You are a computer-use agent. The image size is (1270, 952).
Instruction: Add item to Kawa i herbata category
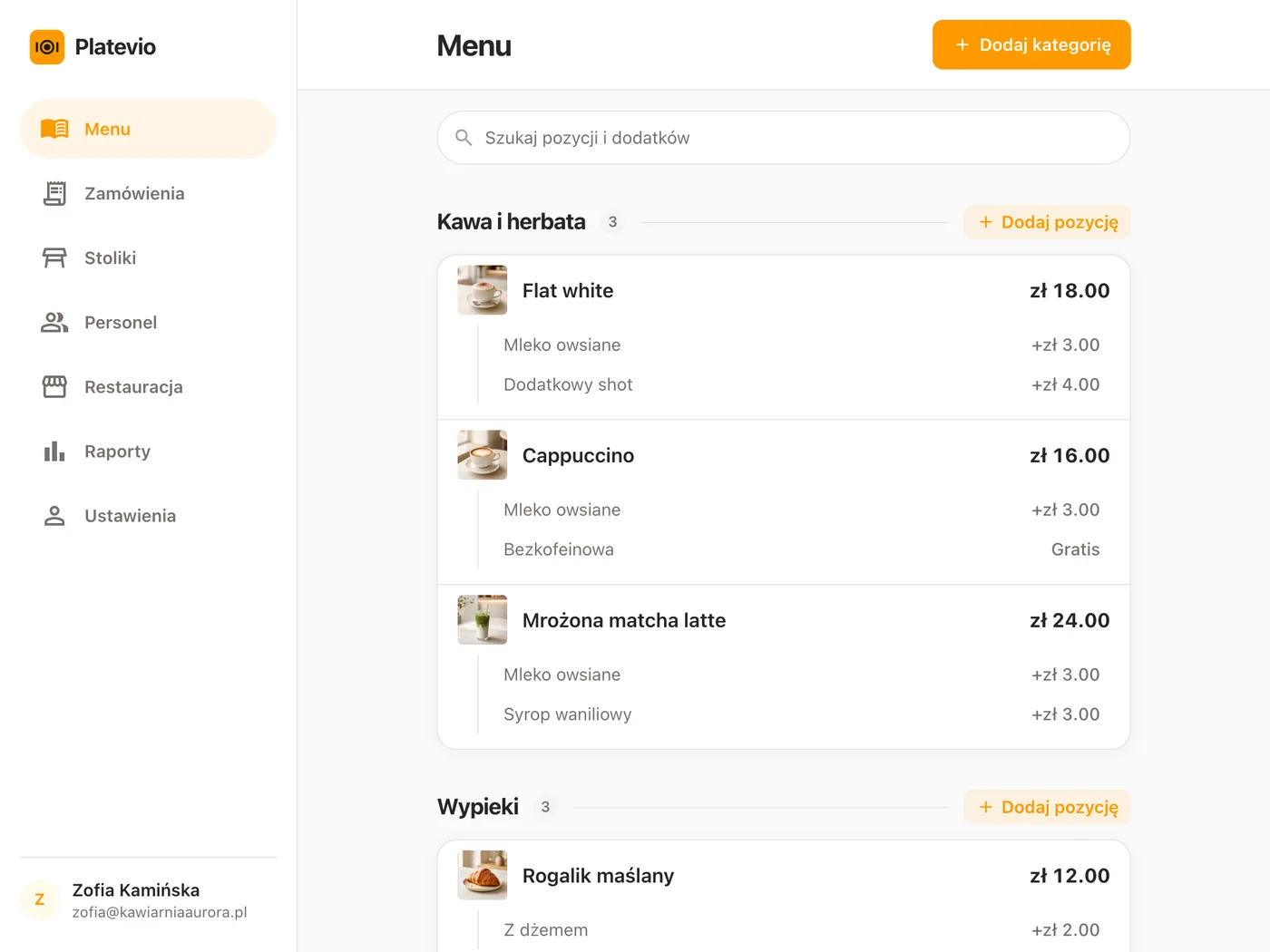(x=1047, y=222)
